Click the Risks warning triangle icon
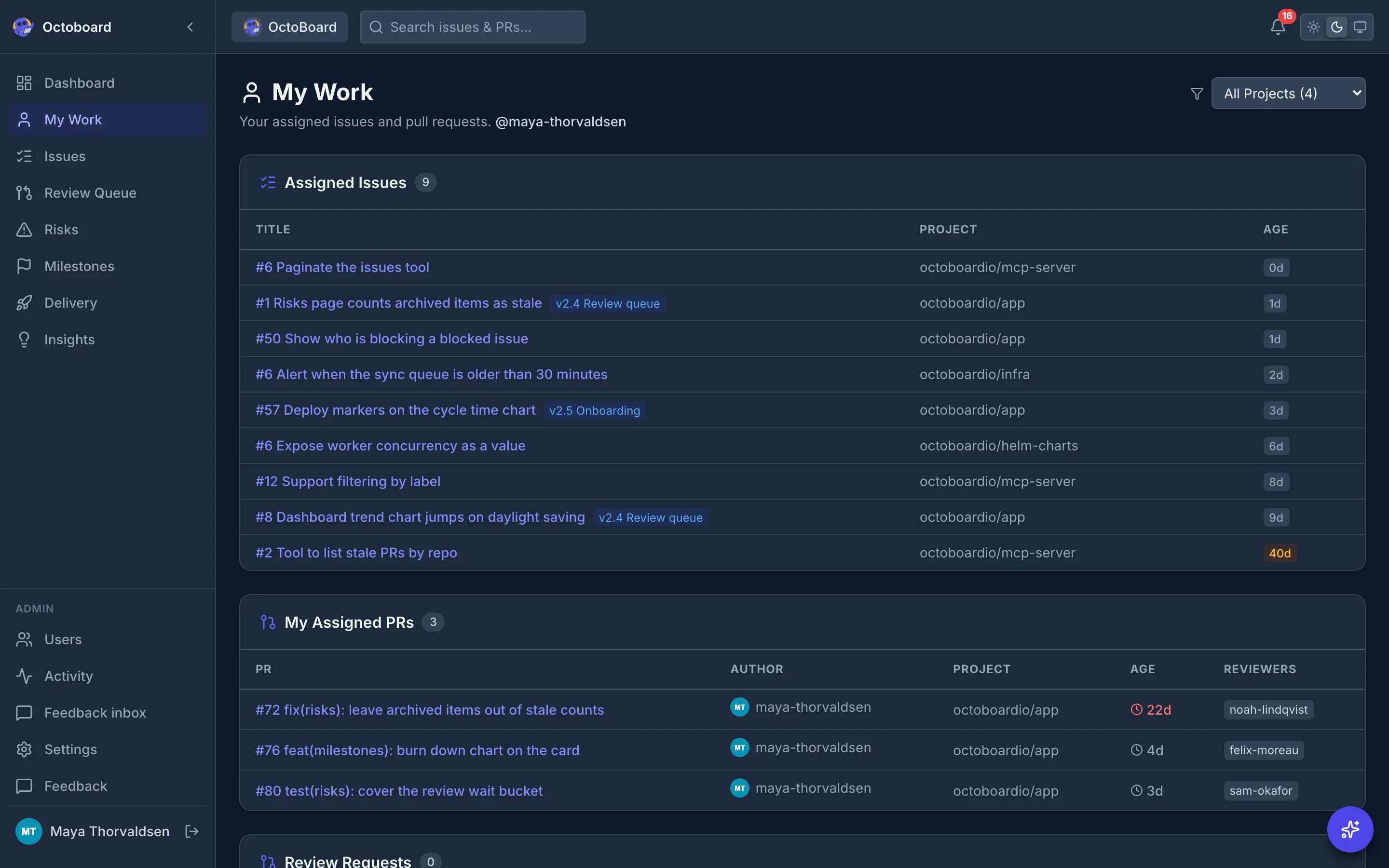The height and width of the screenshot is (868, 1389). 24,230
